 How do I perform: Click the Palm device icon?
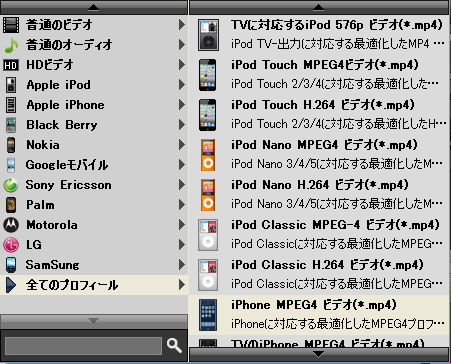click(x=11, y=205)
